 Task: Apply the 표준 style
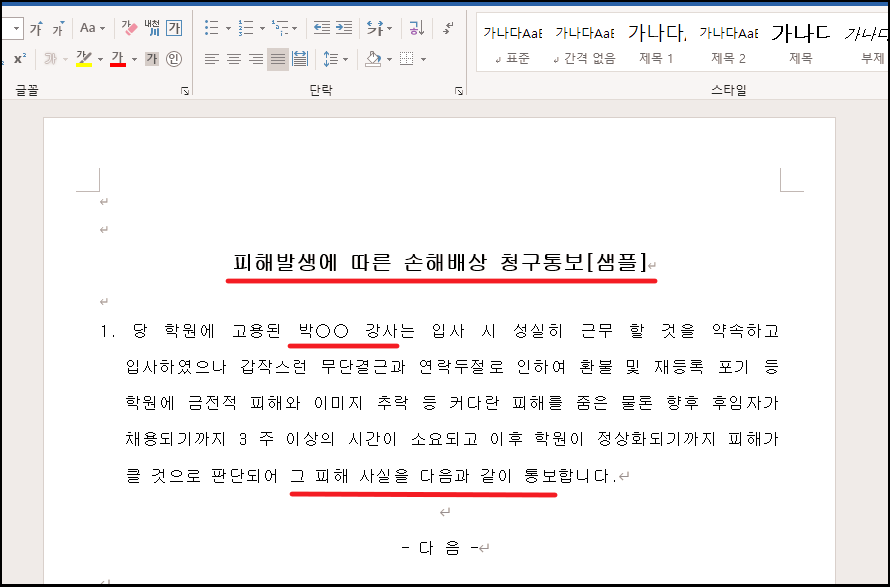click(x=513, y=42)
